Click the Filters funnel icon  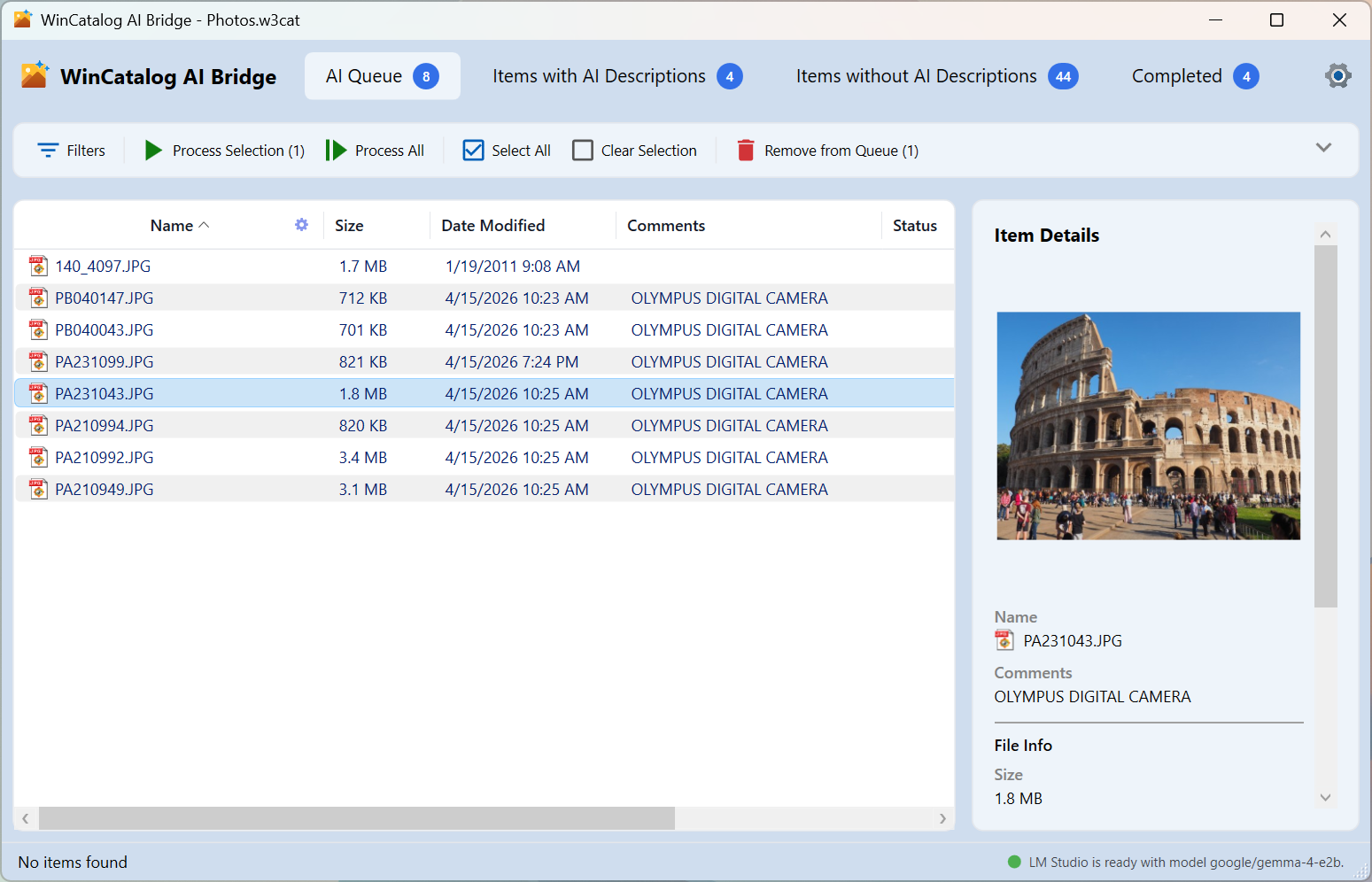48,151
